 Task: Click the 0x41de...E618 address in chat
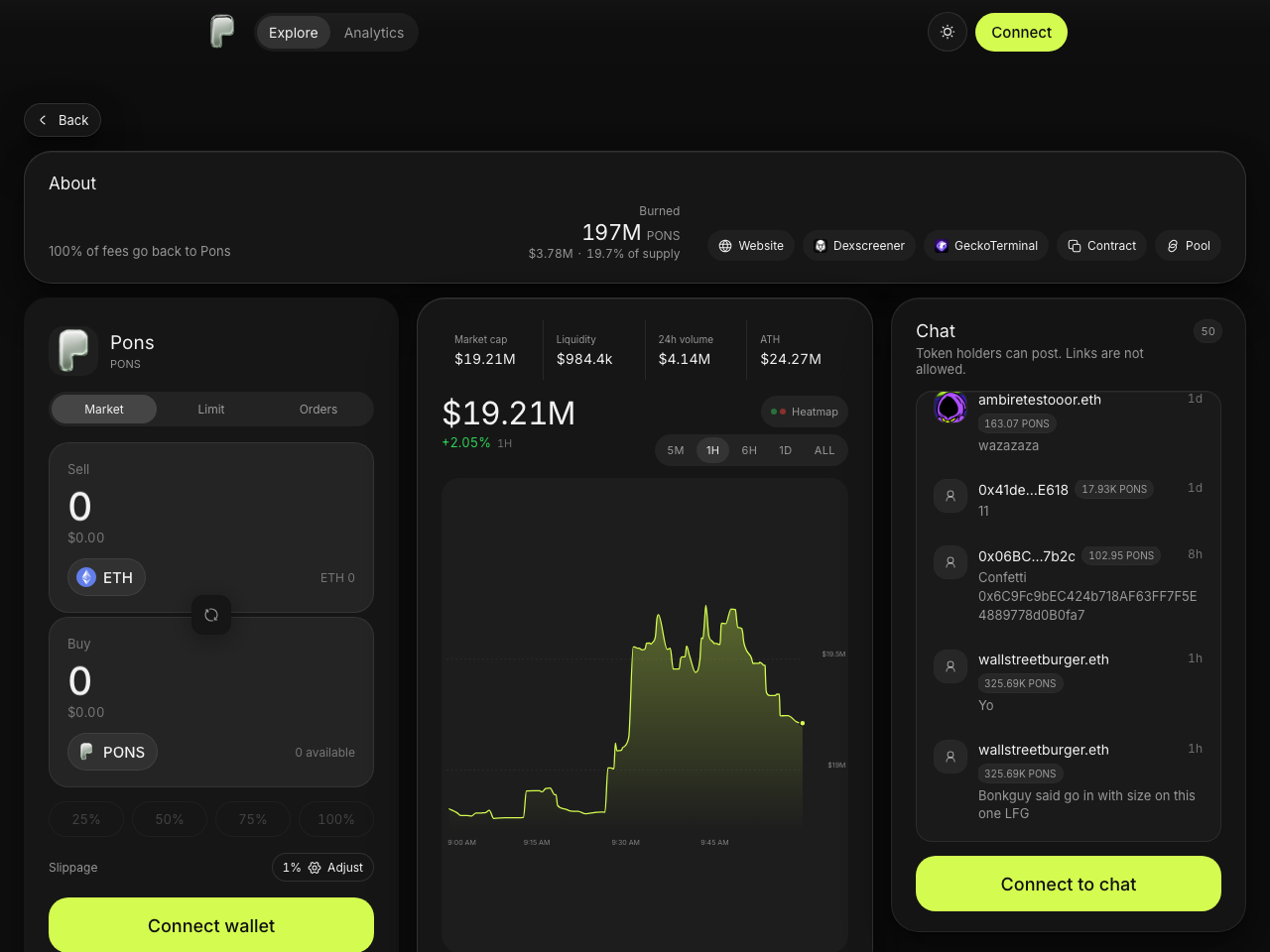(1023, 490)
